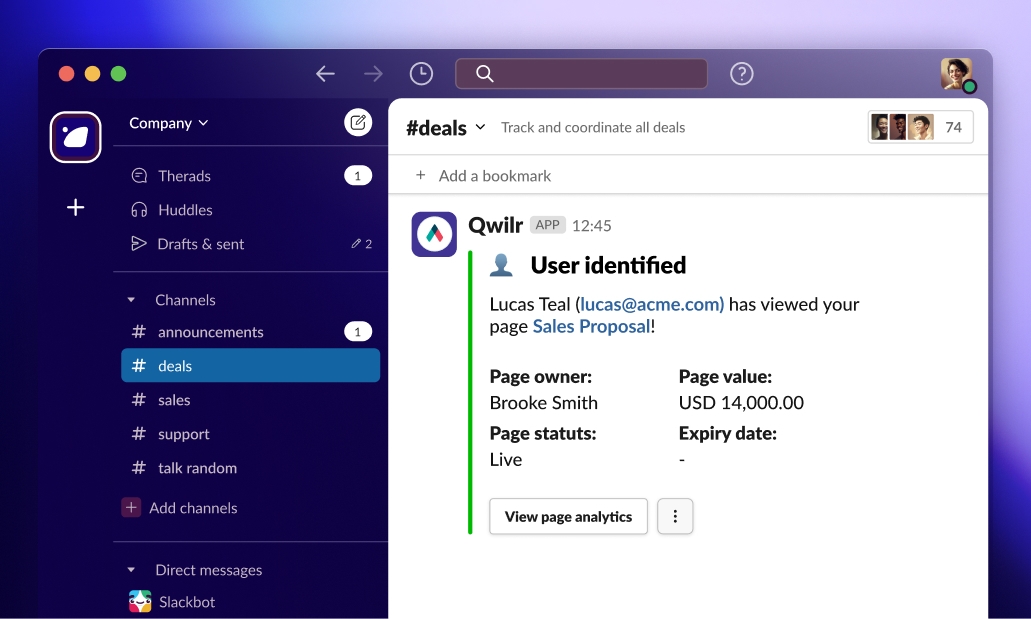Click the headphones icon beside Huddles
Image resolution: width=1031 pixels, height=619 pixels.
tap(139, 210)
